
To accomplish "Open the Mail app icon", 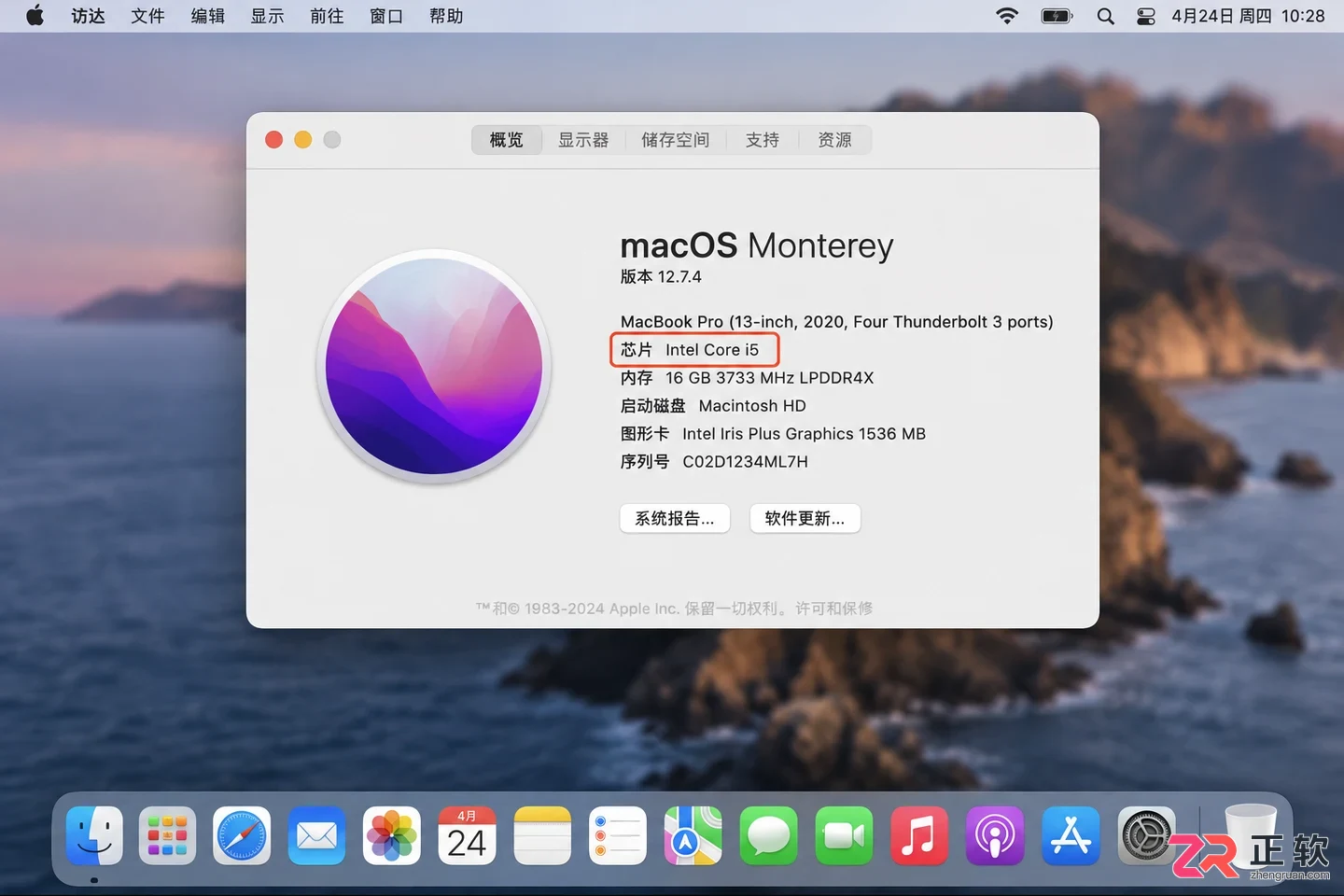I will coord(317,835).
